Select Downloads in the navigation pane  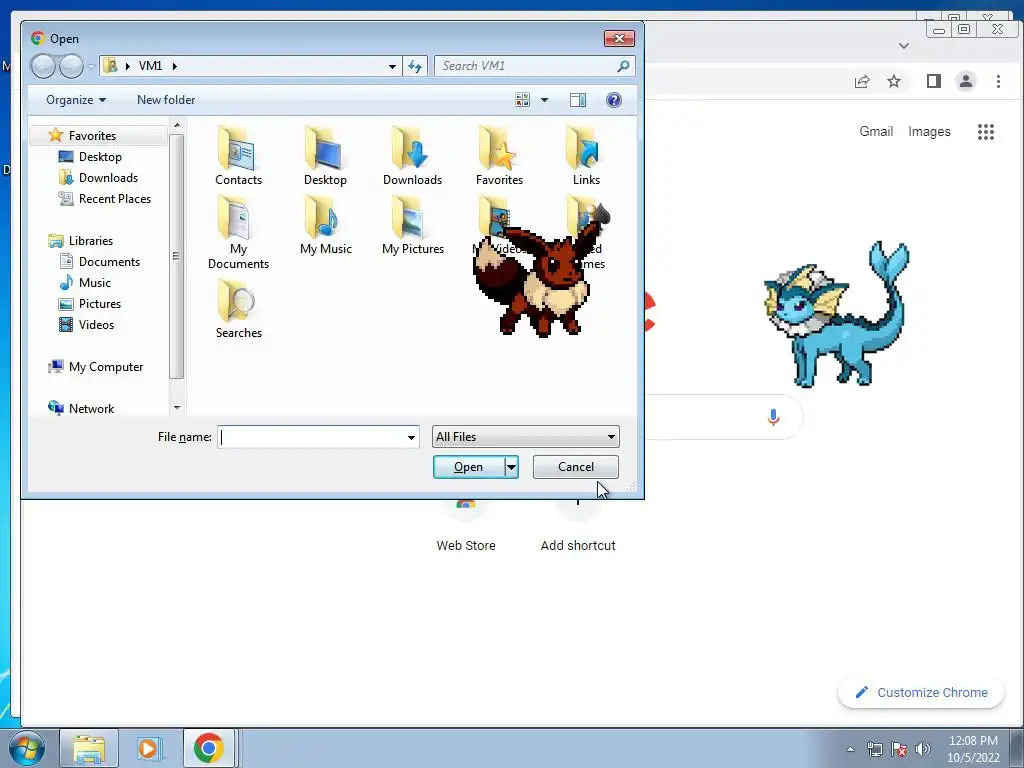coord(99,178)
